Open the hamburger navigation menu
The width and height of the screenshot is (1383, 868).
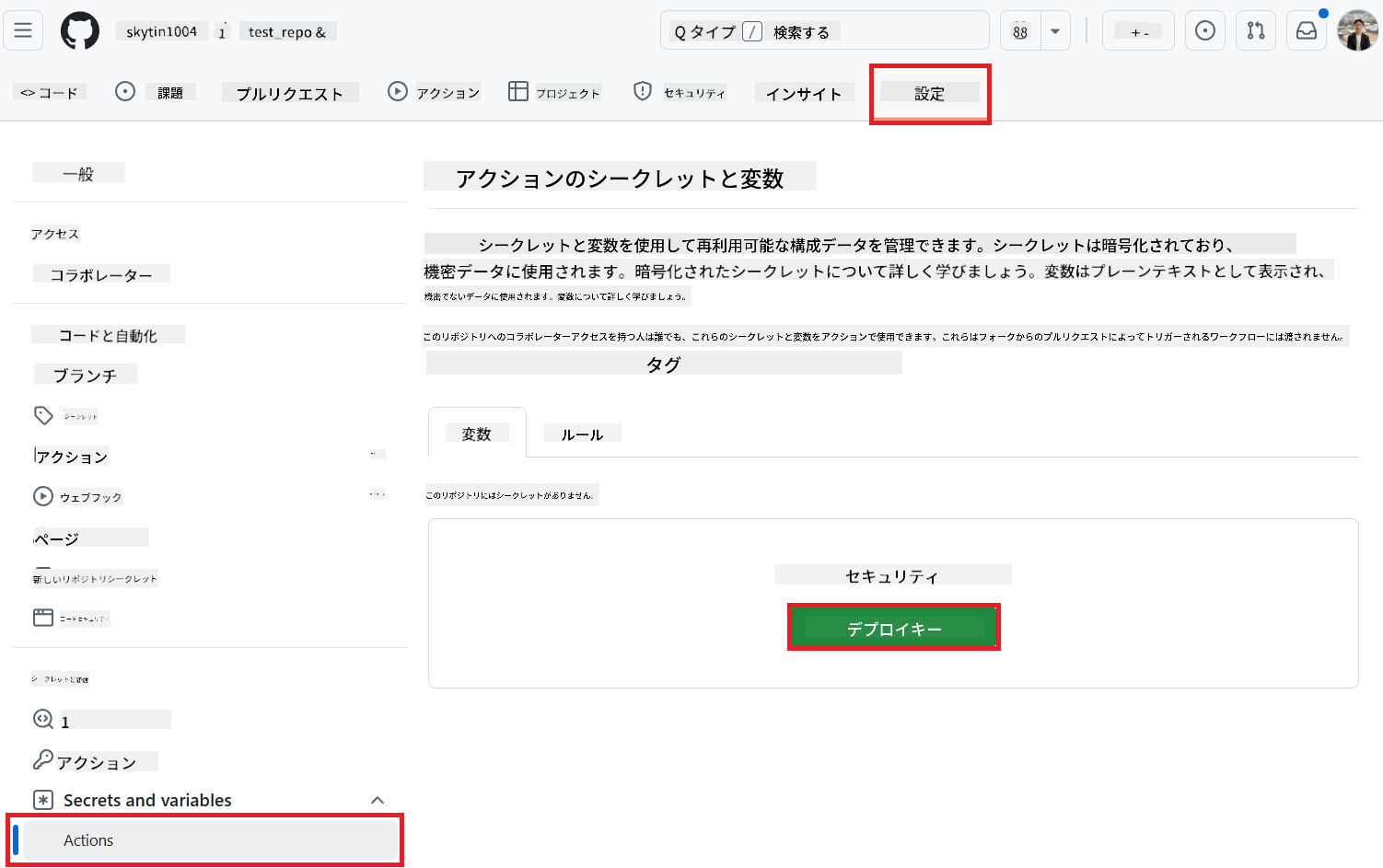[x=23, y=31]
